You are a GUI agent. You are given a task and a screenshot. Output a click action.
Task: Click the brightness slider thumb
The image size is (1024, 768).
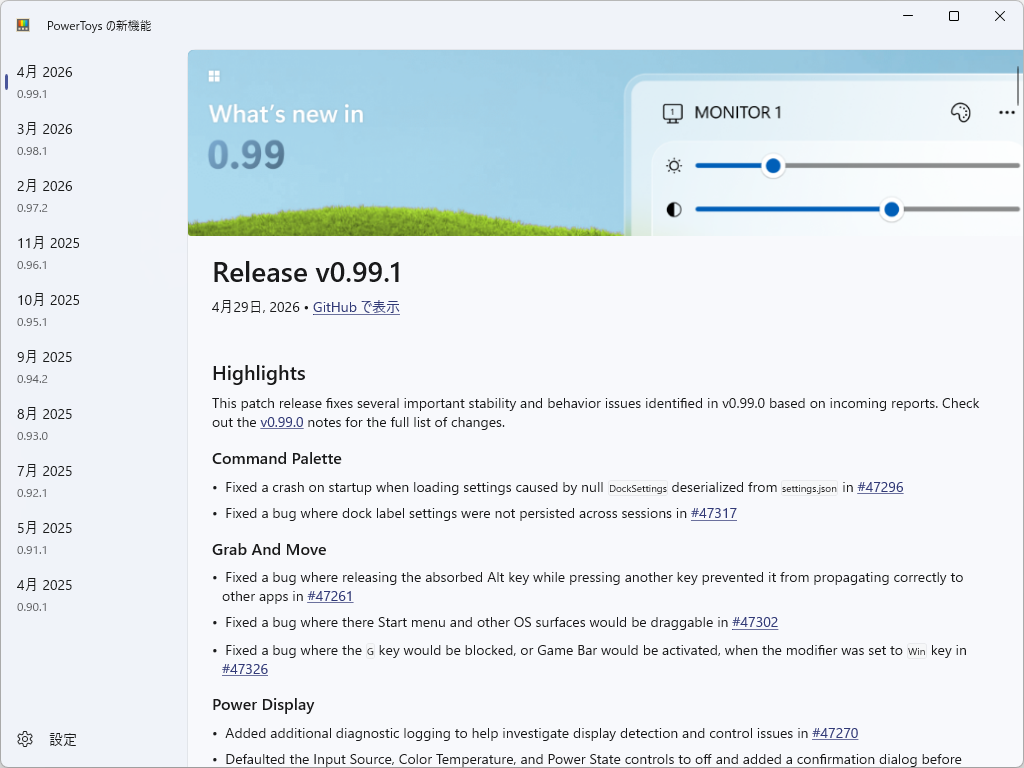(773, 166)
